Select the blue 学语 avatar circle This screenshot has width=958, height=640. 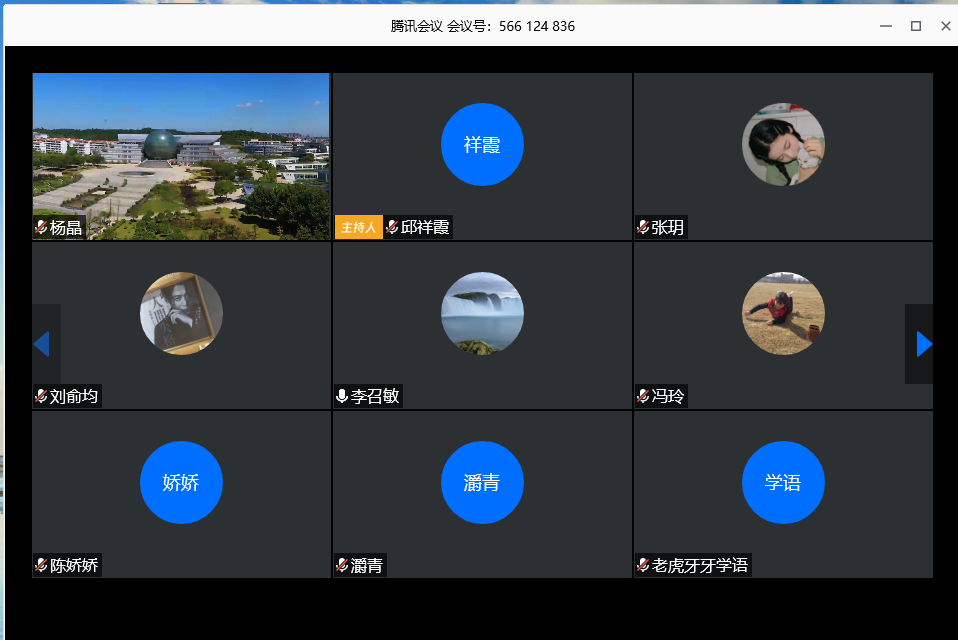[x=783, y=483]
